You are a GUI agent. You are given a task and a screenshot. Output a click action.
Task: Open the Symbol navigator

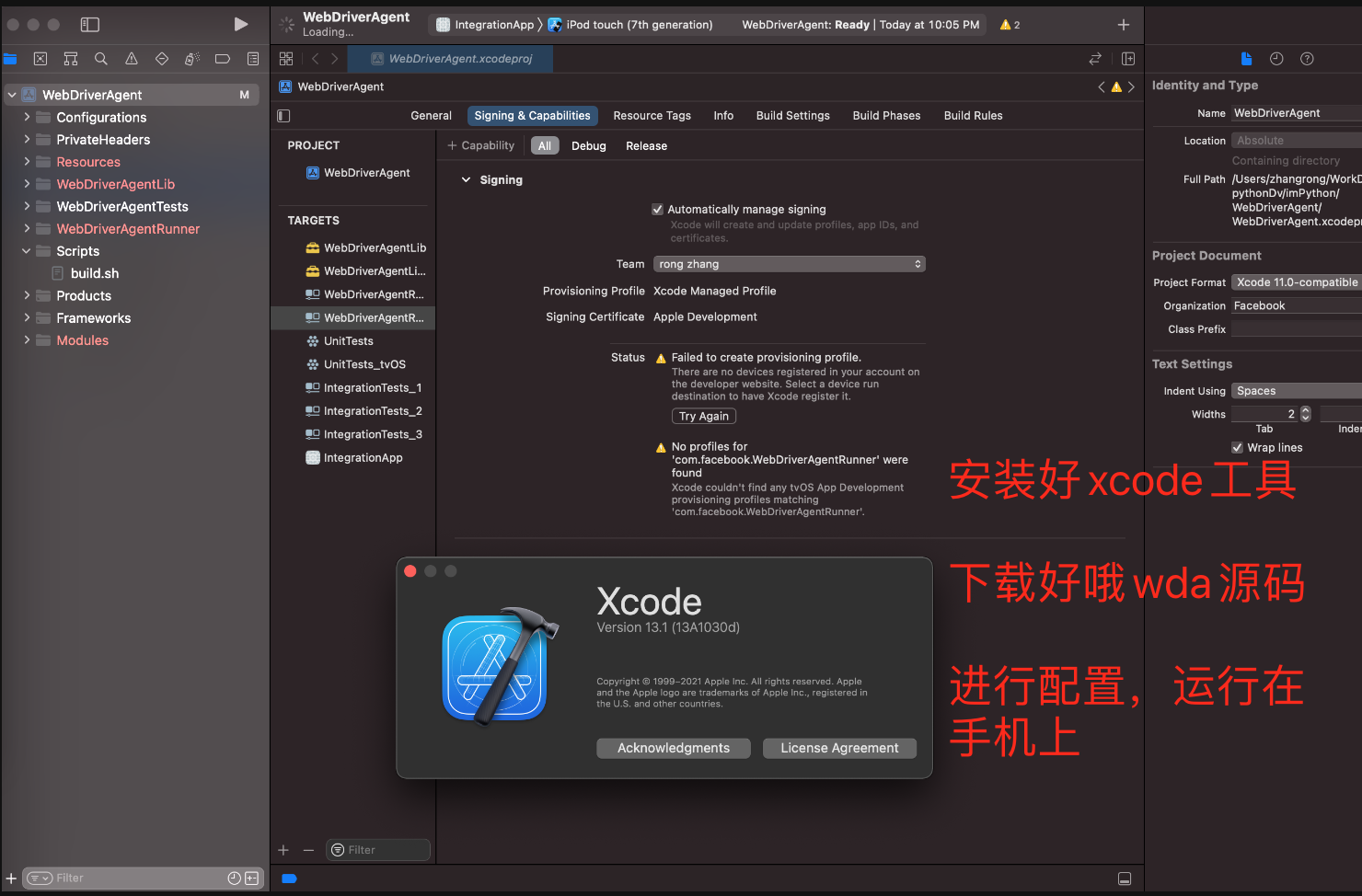point(71,59)
